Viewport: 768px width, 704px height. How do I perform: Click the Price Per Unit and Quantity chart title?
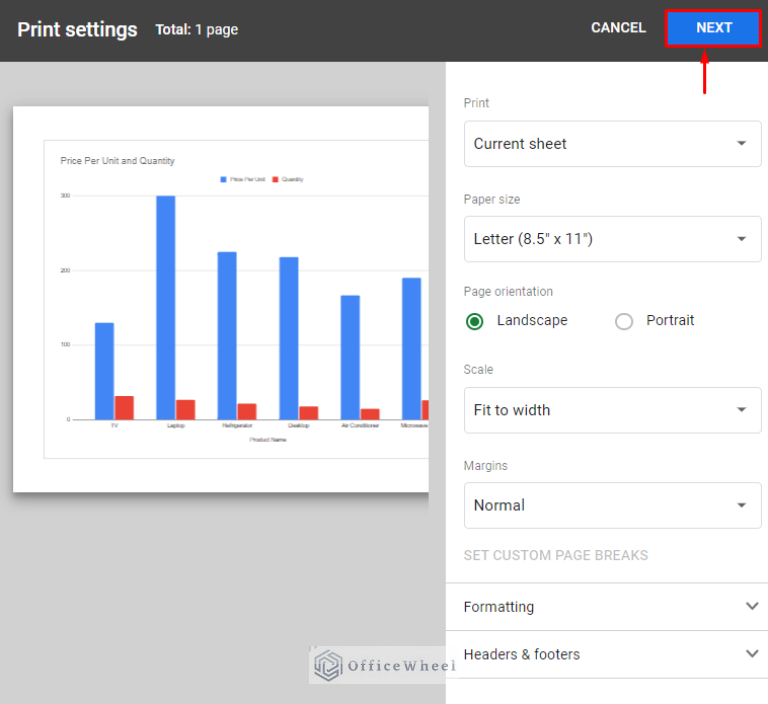pyautogui.click(x=117, y=161)
